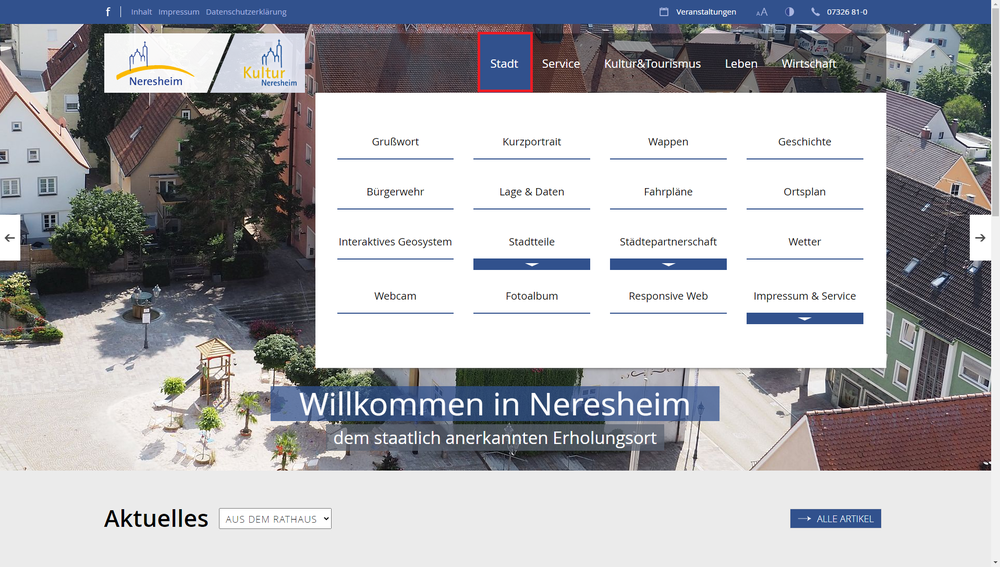The height and width of the screenshot is (567, 1000).
Task: Go to next slide with right arrow
Action: (x=980, y=238)
